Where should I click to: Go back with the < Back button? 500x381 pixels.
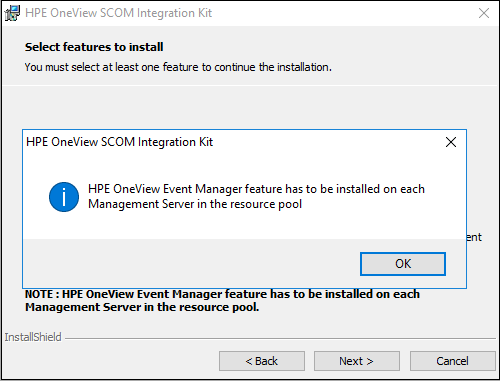click(262, 361)
